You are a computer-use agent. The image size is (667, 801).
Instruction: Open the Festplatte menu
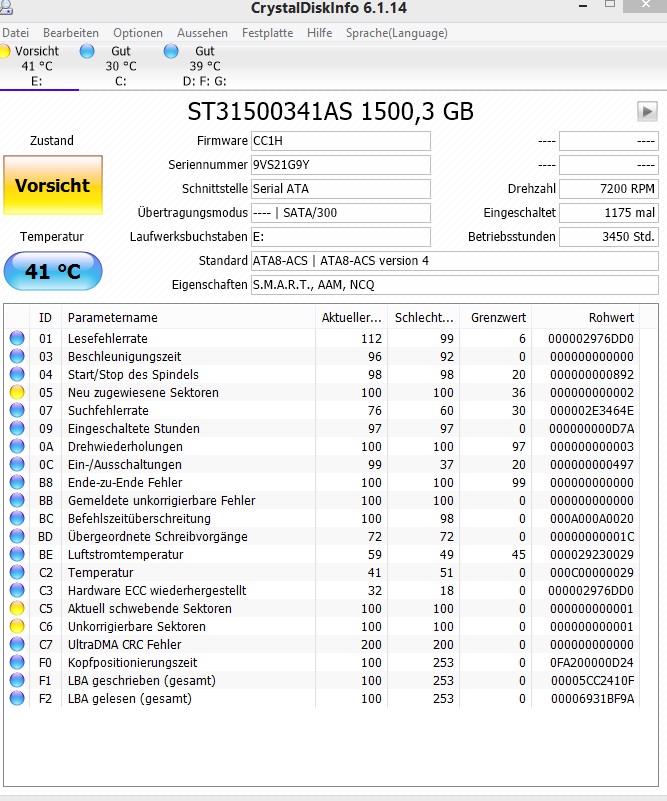click(x=268, y=33)
